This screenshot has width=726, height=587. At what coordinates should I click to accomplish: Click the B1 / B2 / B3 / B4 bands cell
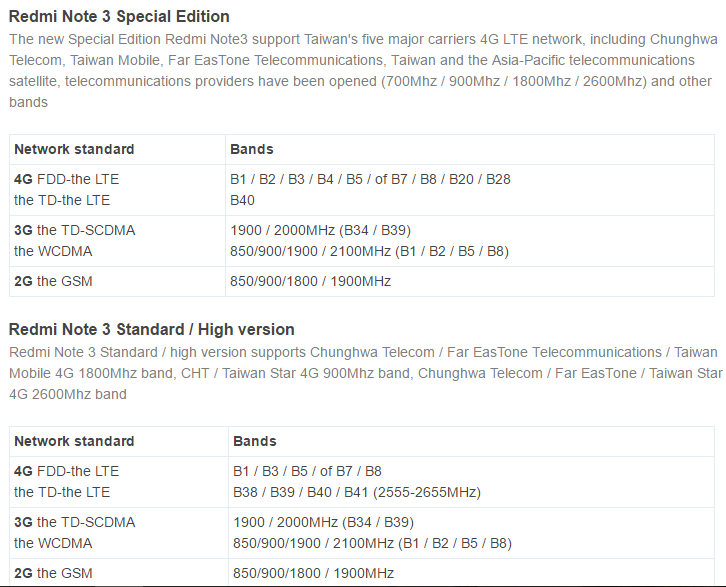click(x=370, y=179)
